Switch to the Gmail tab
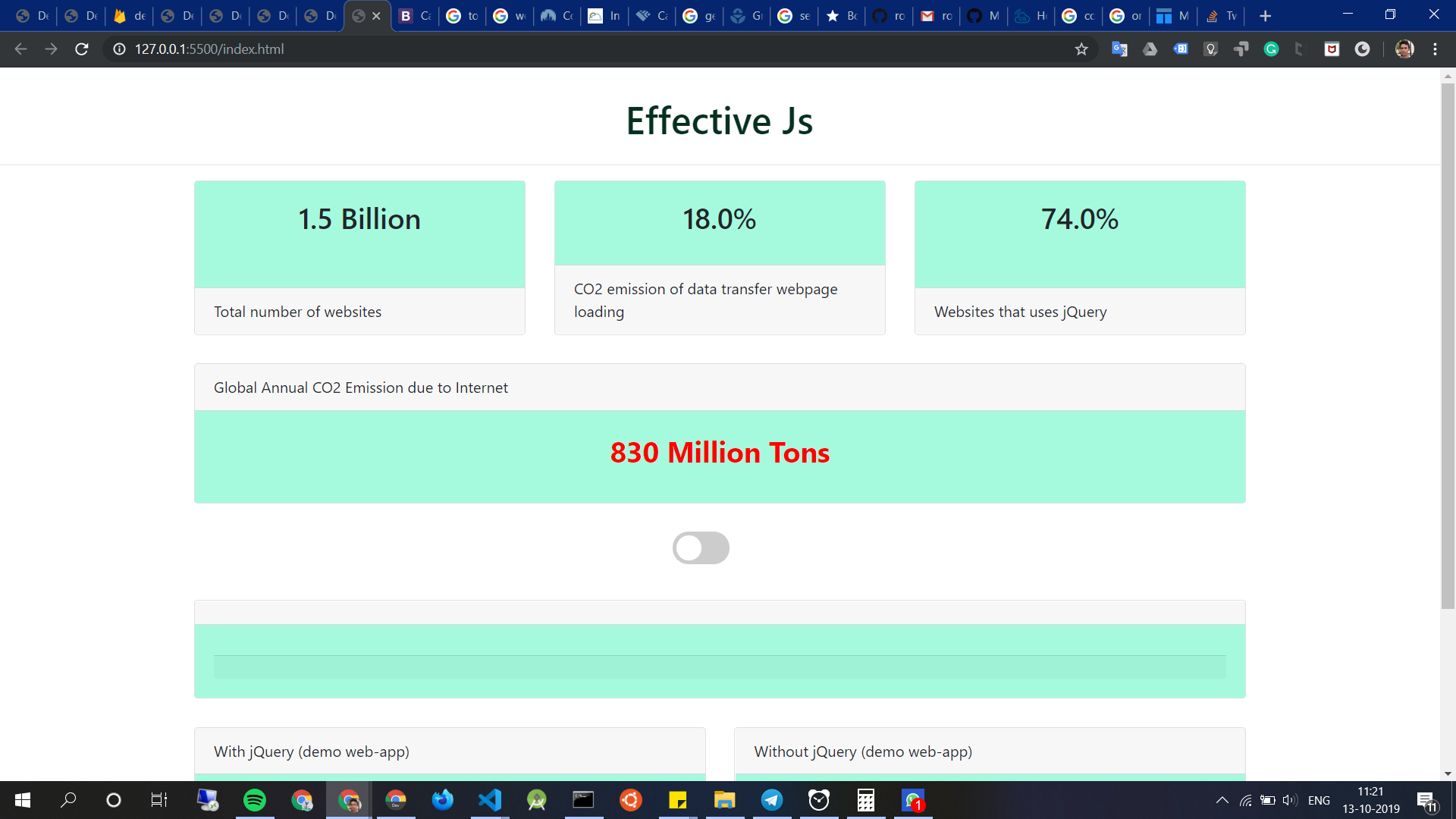This screenshot has width=1456, height=819. click(x=936, y=16)
